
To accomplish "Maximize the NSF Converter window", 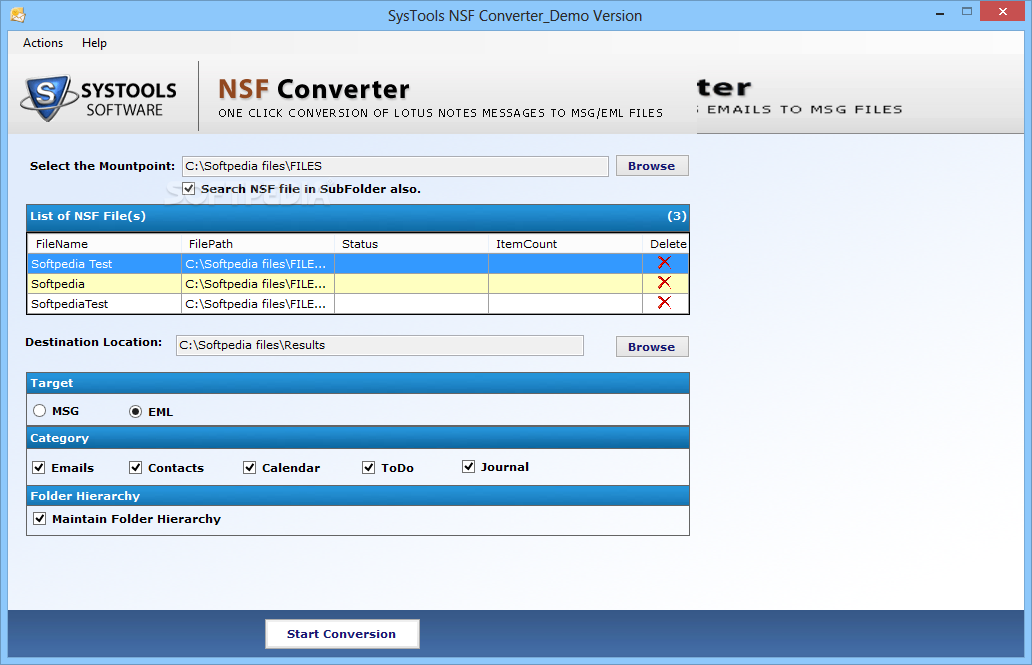I will pyautogui.click(x=966, y=12).
